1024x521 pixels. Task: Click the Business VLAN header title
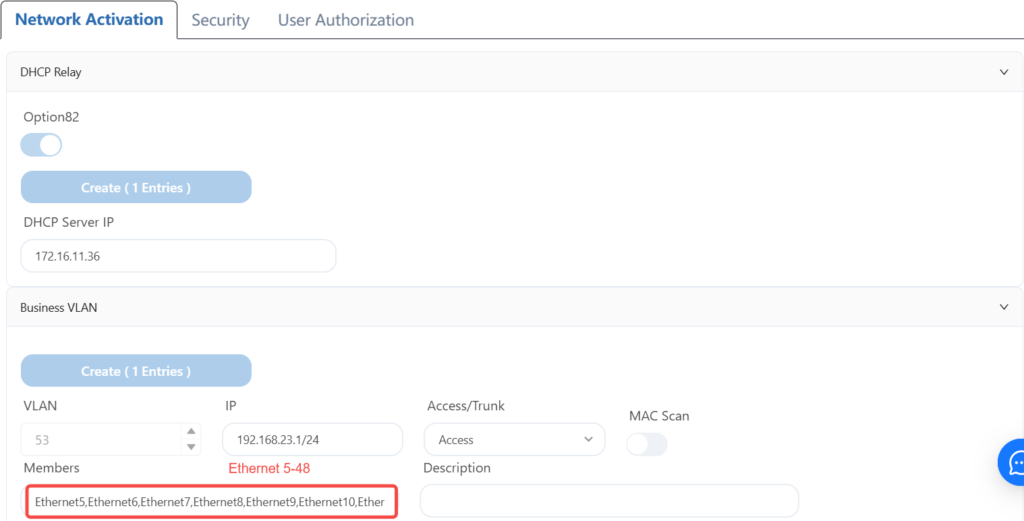click(x=58, y=308)
